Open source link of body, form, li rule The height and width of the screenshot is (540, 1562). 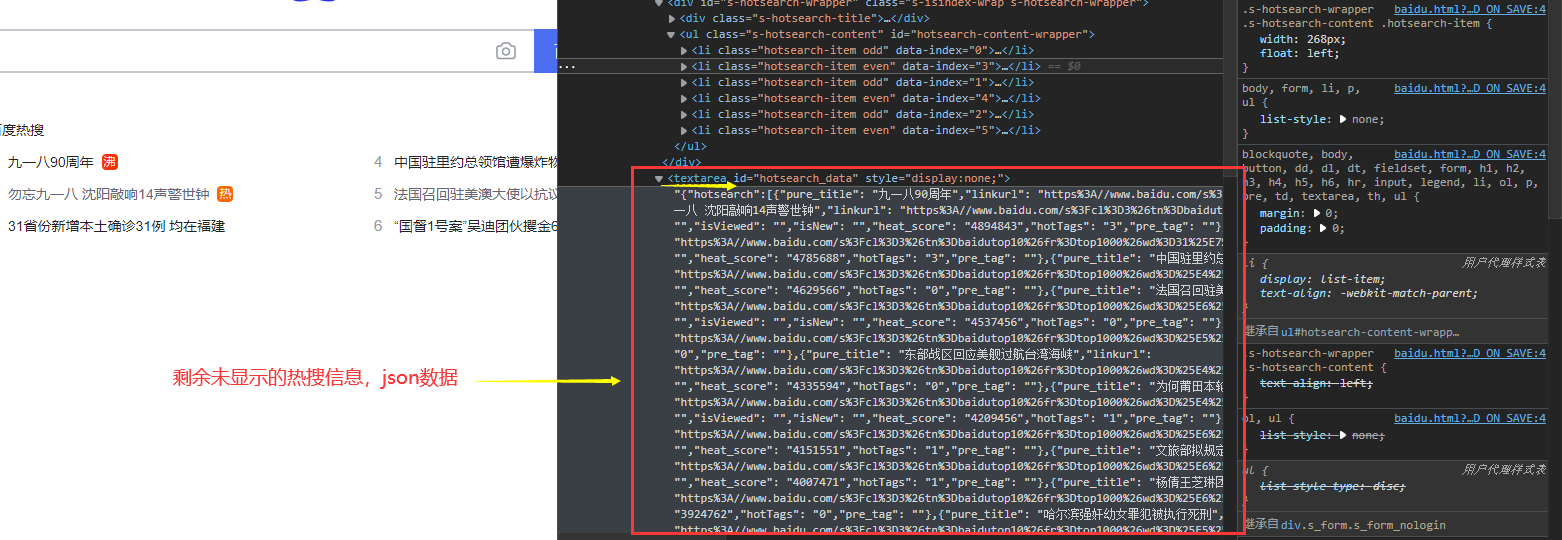pos(1470,89)
